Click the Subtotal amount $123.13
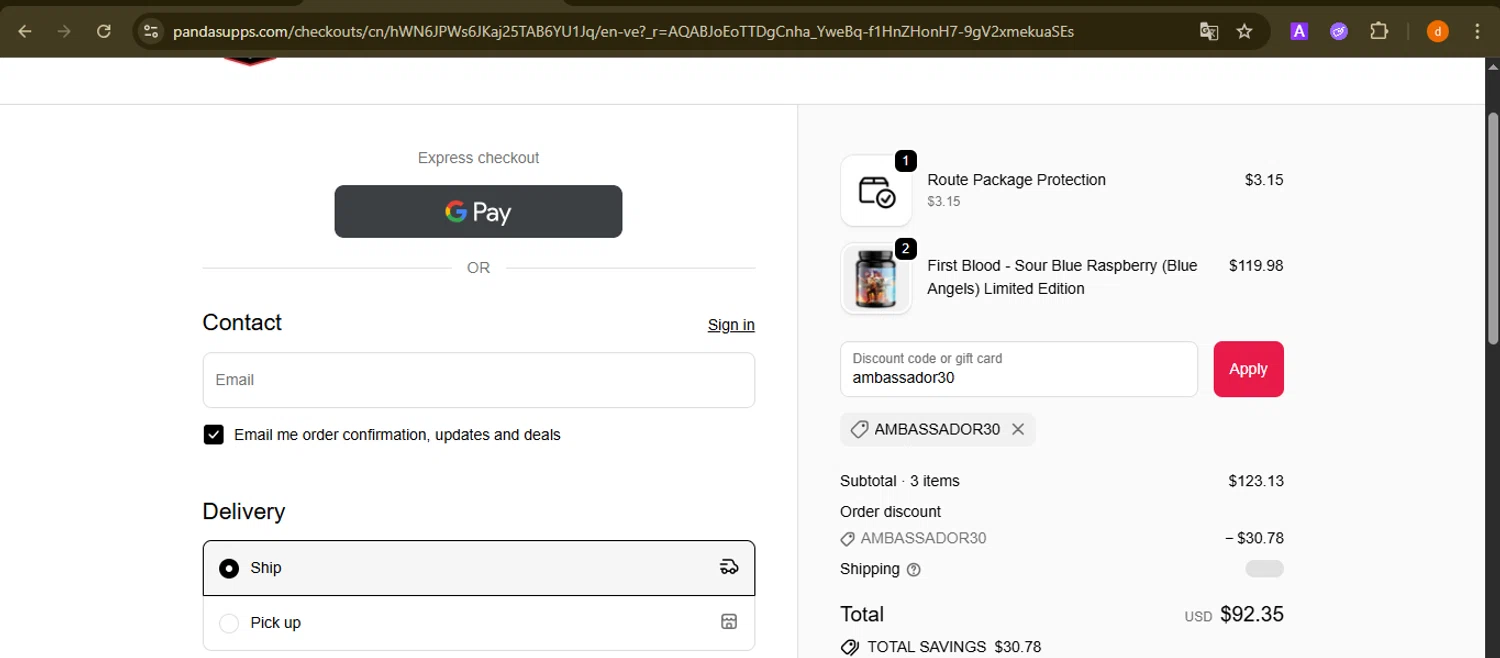Screen dimensions: 1500x658 [x=1256, y=481]
